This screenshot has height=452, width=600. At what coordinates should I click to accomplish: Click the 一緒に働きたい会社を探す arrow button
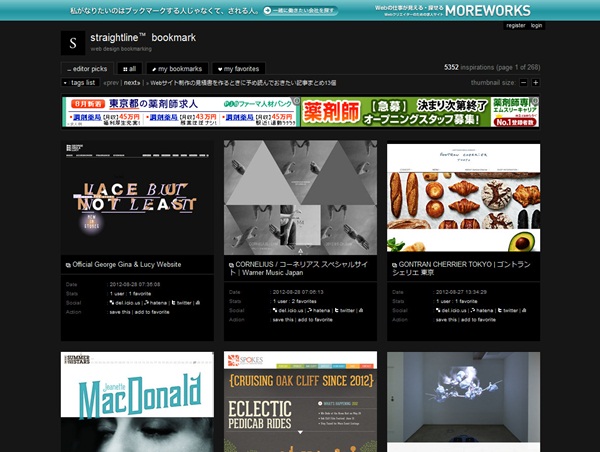(x=300, y=11)
